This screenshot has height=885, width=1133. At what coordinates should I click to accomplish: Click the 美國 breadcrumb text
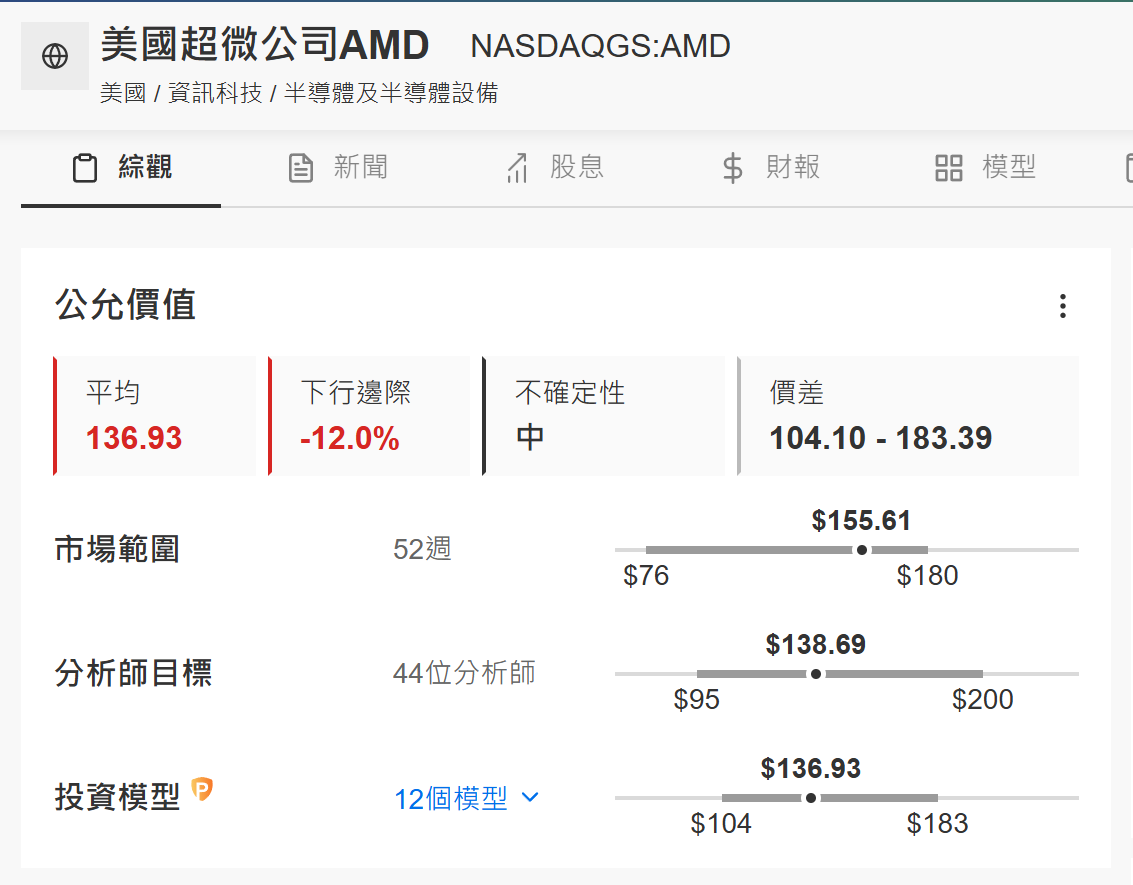click(x=123, y=93)
